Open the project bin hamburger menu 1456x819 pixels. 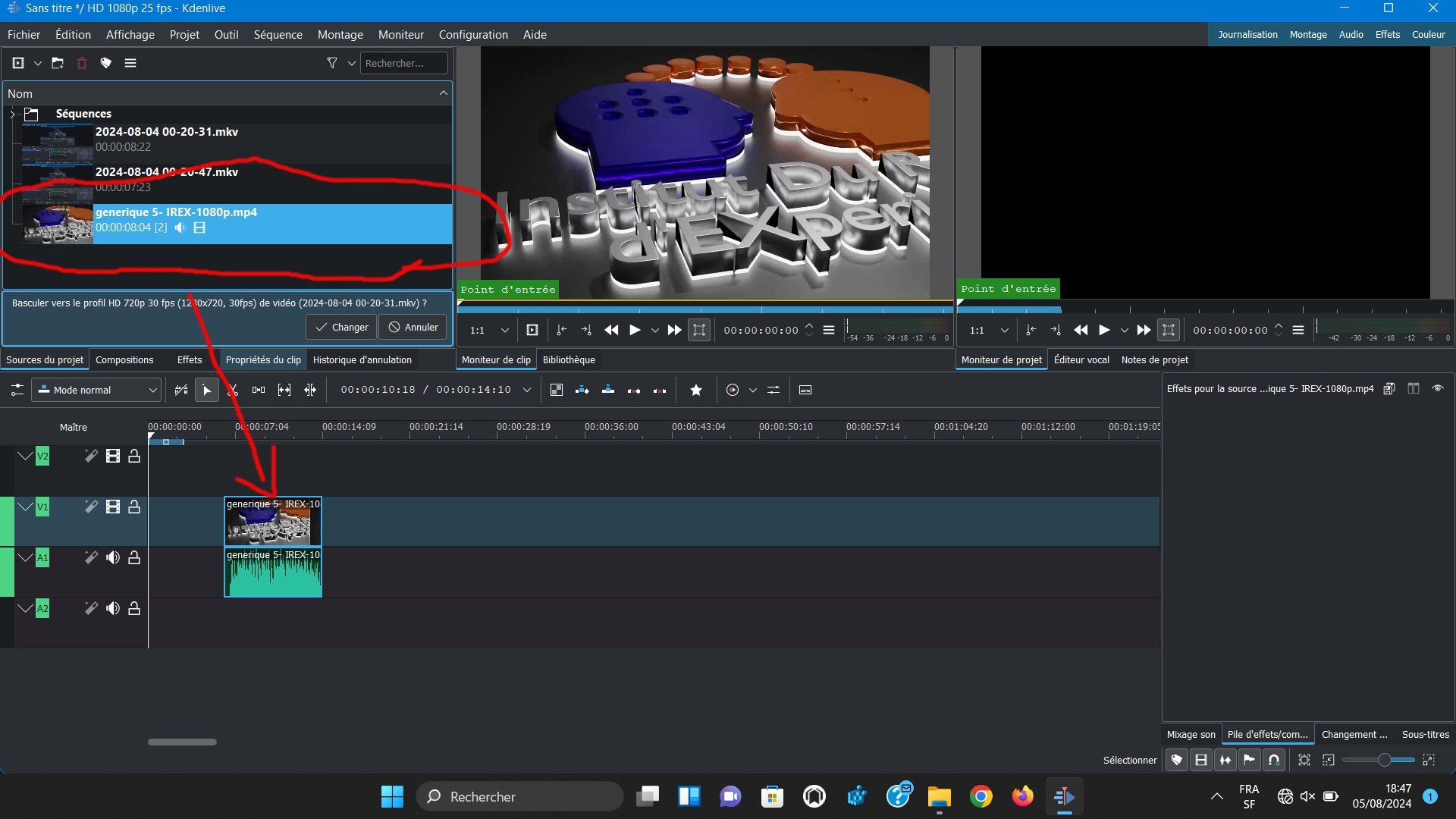(x=130, y=63)
